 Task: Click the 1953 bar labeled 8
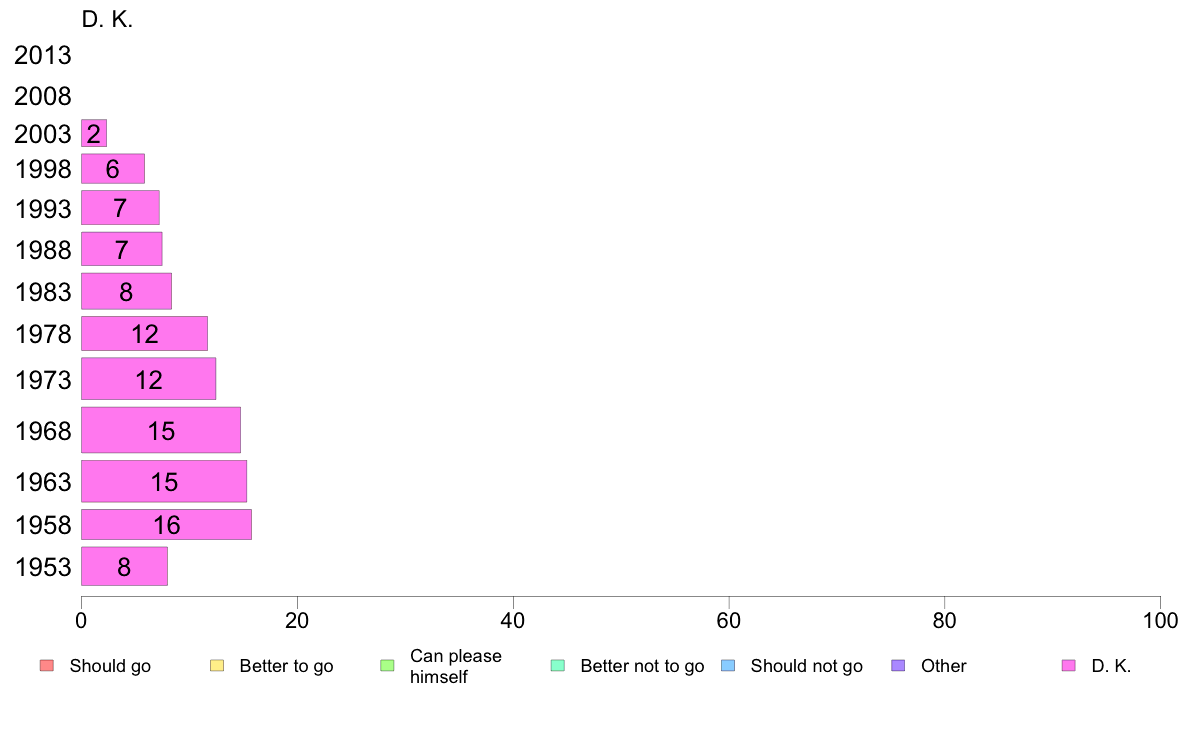coord(124,566)
